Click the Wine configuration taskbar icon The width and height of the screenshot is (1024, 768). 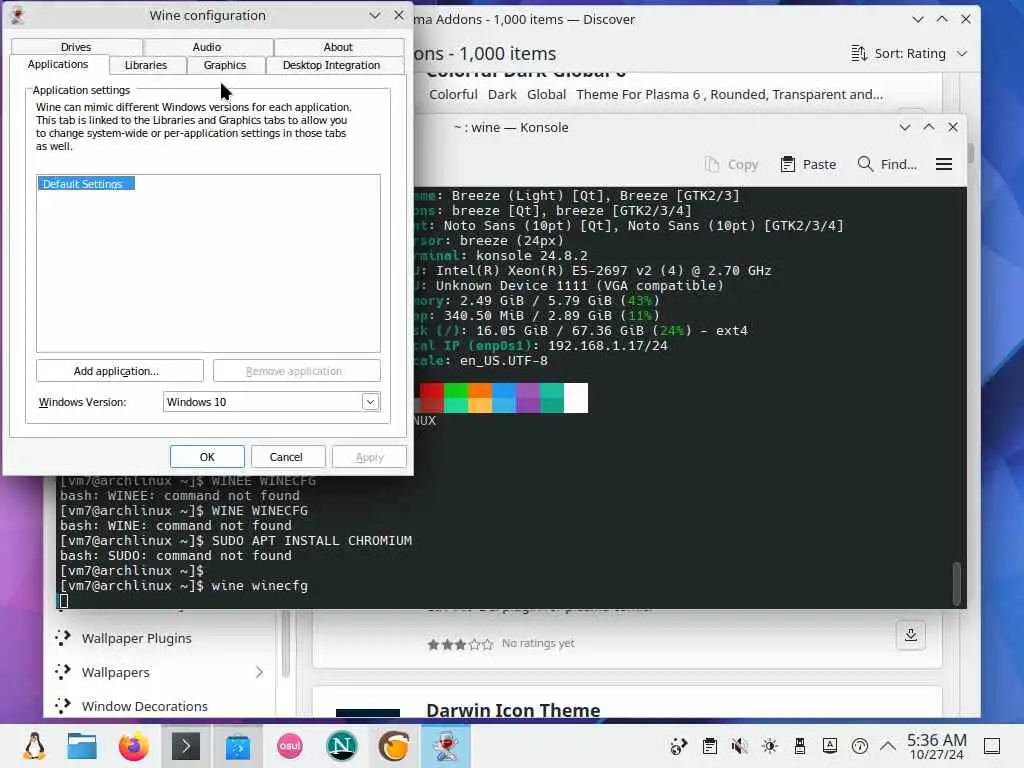446,746
